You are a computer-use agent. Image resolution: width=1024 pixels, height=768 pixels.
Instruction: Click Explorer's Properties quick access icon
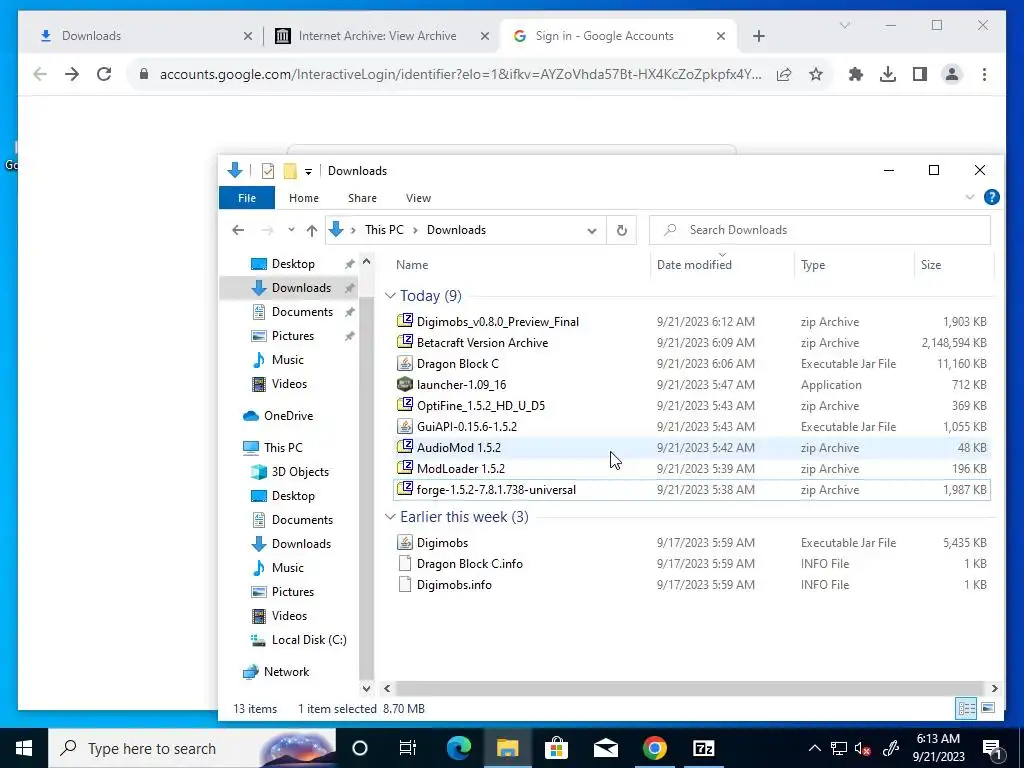tap(268, 171)
